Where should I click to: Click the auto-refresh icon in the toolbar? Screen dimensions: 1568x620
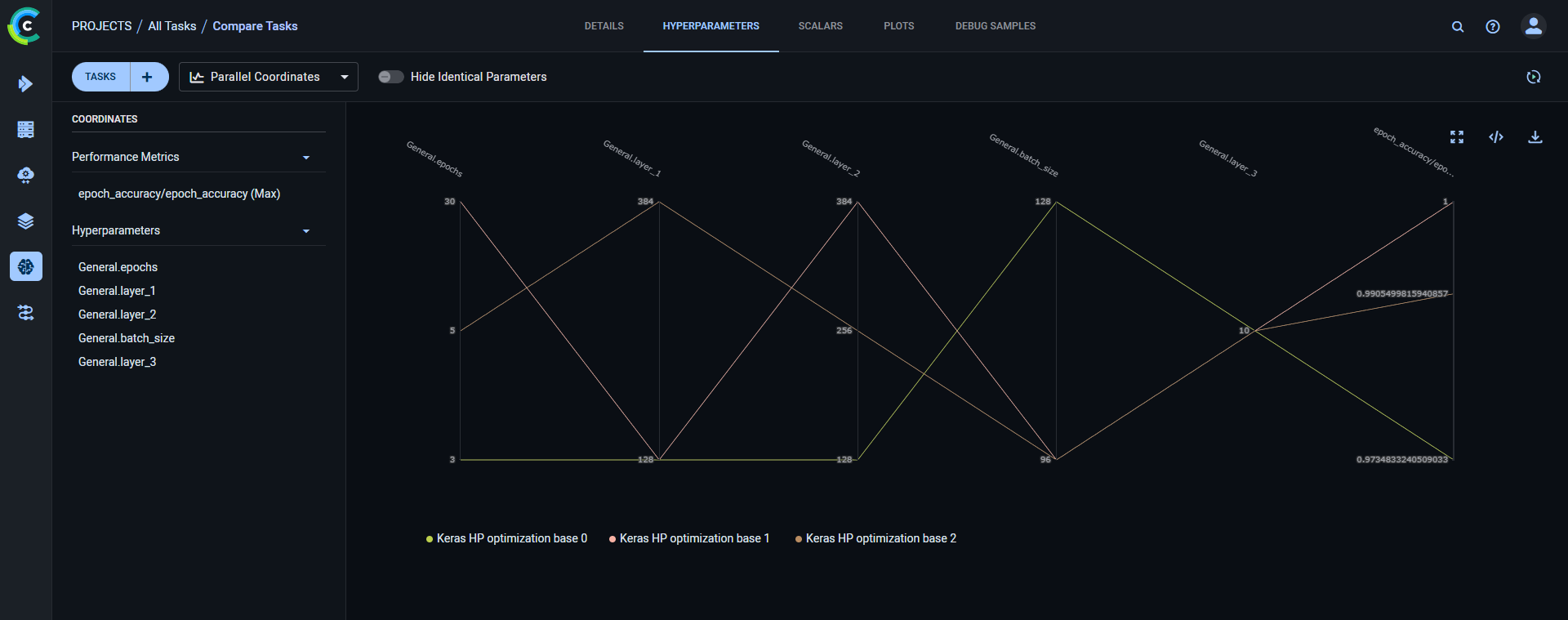point(1533,77)
